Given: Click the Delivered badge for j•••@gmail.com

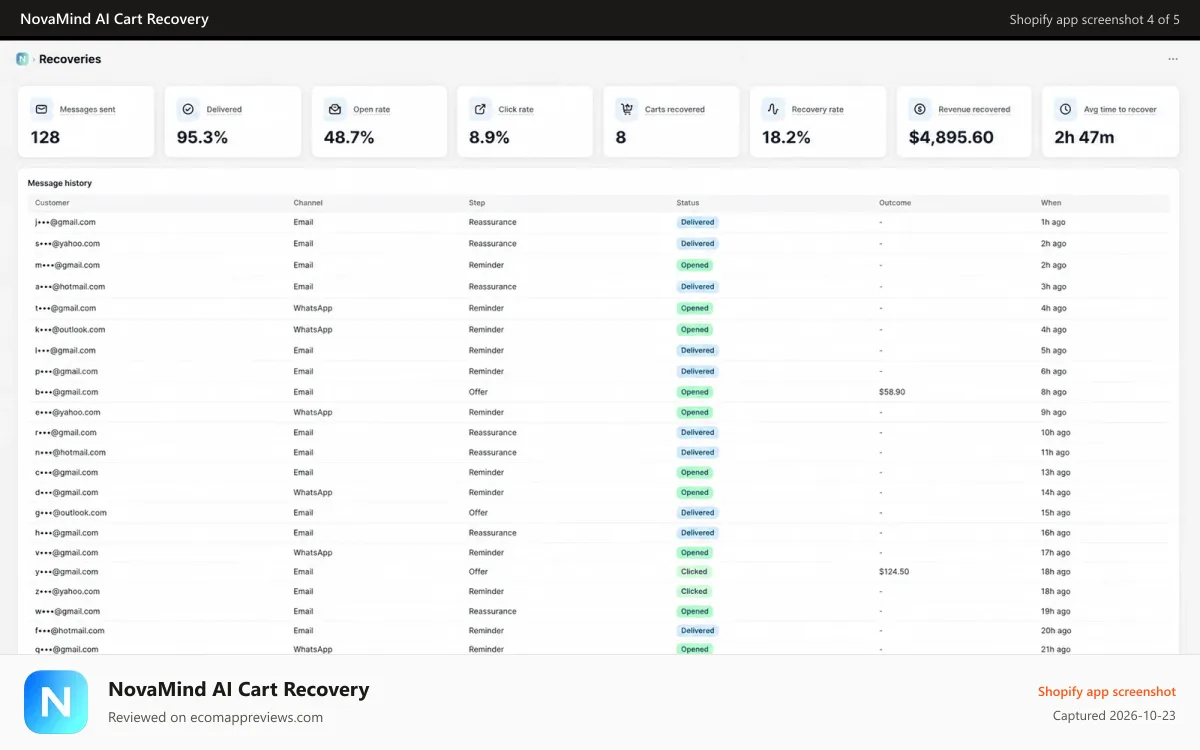Looking at the screenshot, I should coord(697,222).
